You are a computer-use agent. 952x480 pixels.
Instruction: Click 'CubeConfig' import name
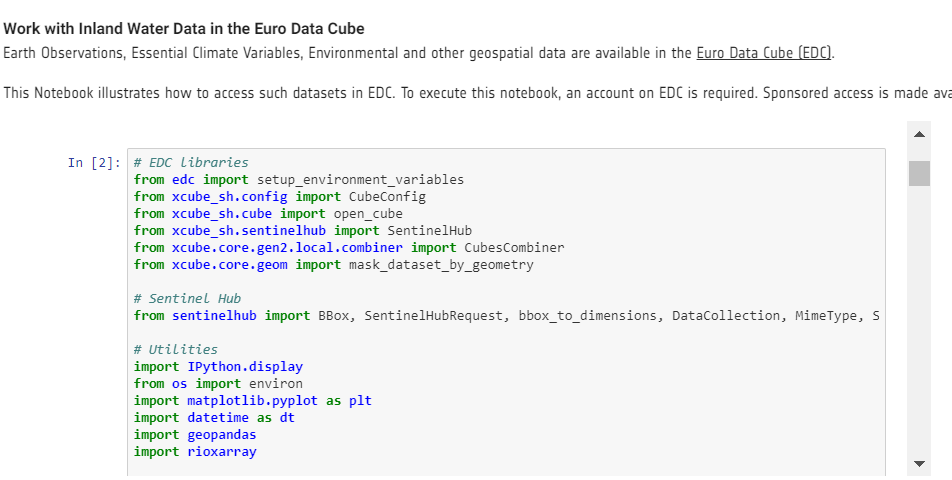pyautogui.click(x=387, y=197)
